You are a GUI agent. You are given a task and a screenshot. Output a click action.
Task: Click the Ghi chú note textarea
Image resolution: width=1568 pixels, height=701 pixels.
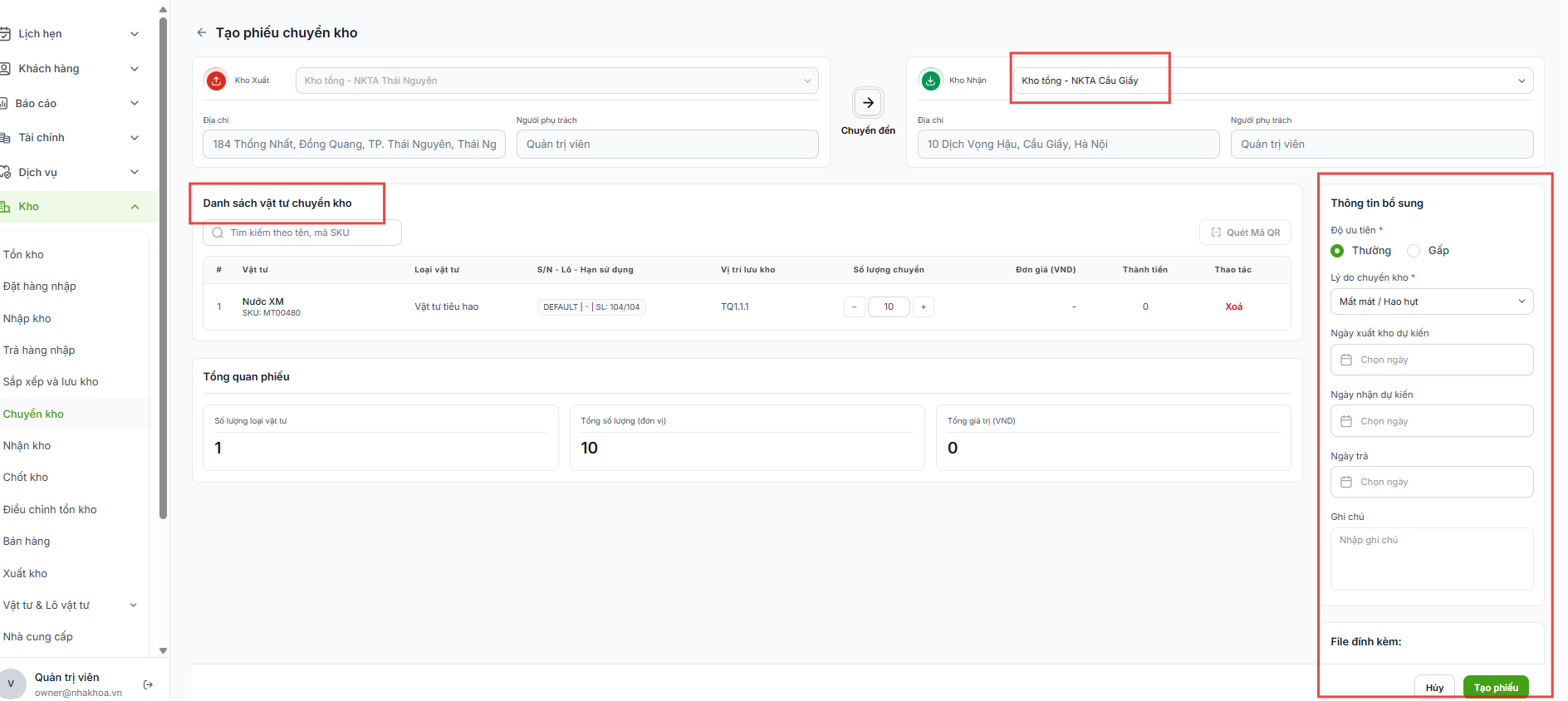tap(1432, 559)
